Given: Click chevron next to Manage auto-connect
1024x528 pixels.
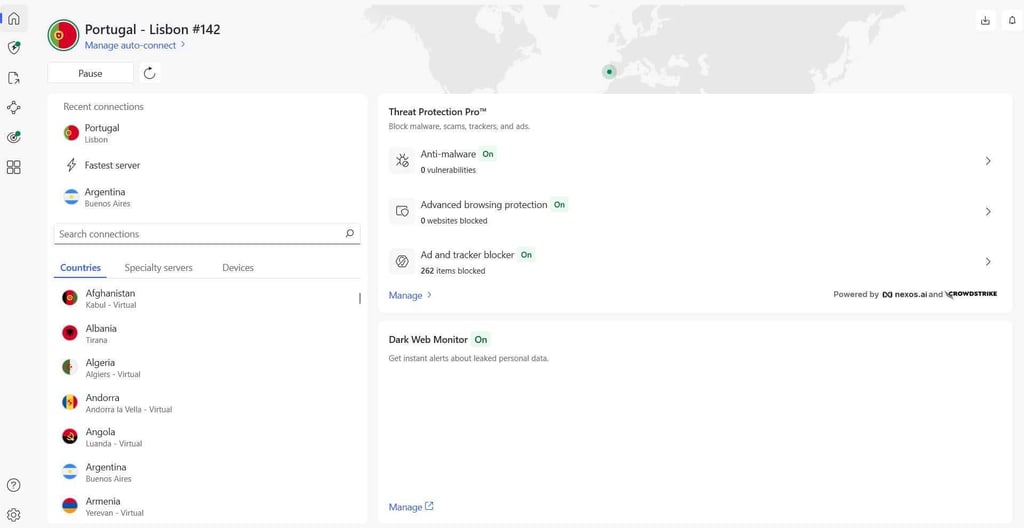Looking at the screenshot, I should (183, 45).
